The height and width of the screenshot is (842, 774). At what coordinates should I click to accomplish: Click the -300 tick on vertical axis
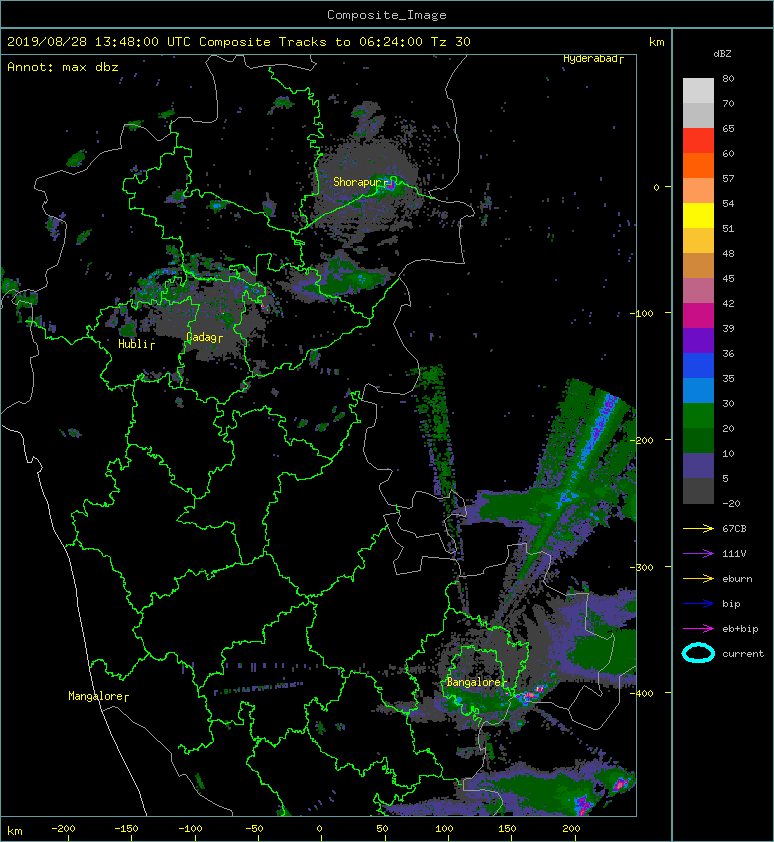tap(642, 567)
